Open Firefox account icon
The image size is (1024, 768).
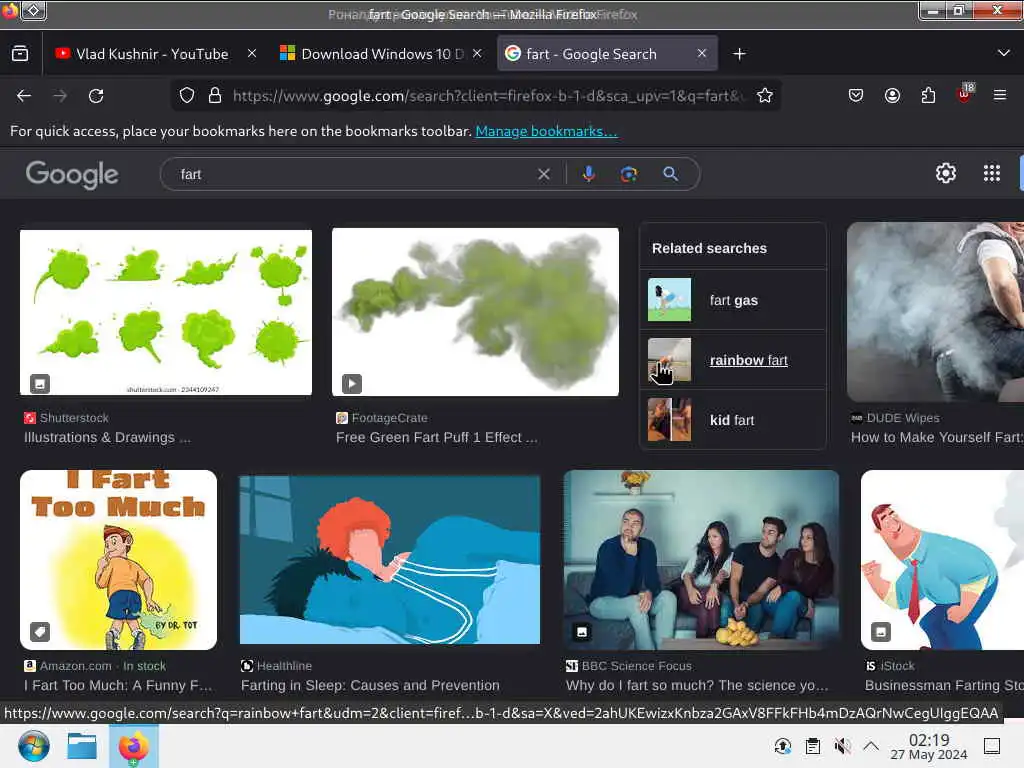(892, 95)
